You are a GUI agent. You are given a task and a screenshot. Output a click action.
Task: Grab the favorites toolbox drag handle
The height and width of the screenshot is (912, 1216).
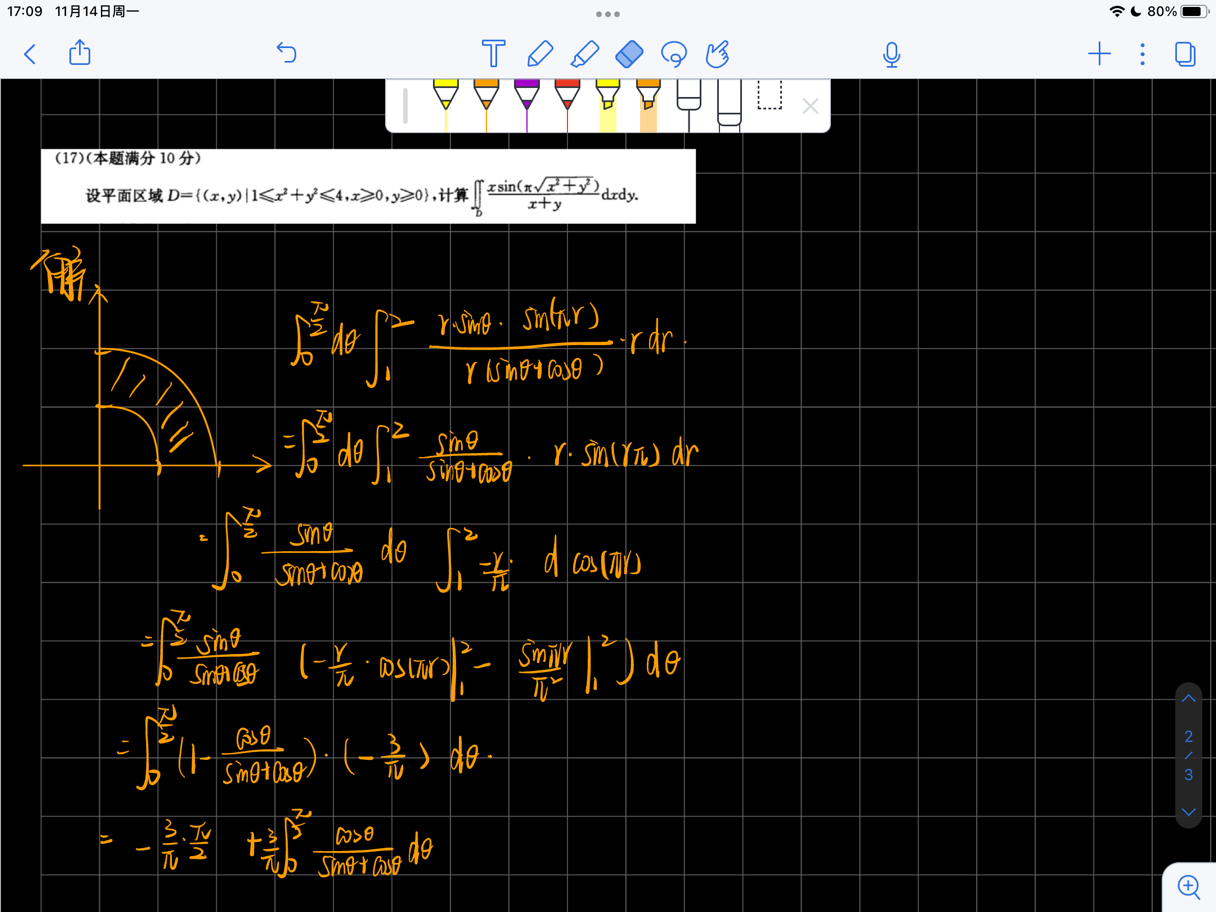[x=405, y=105]
